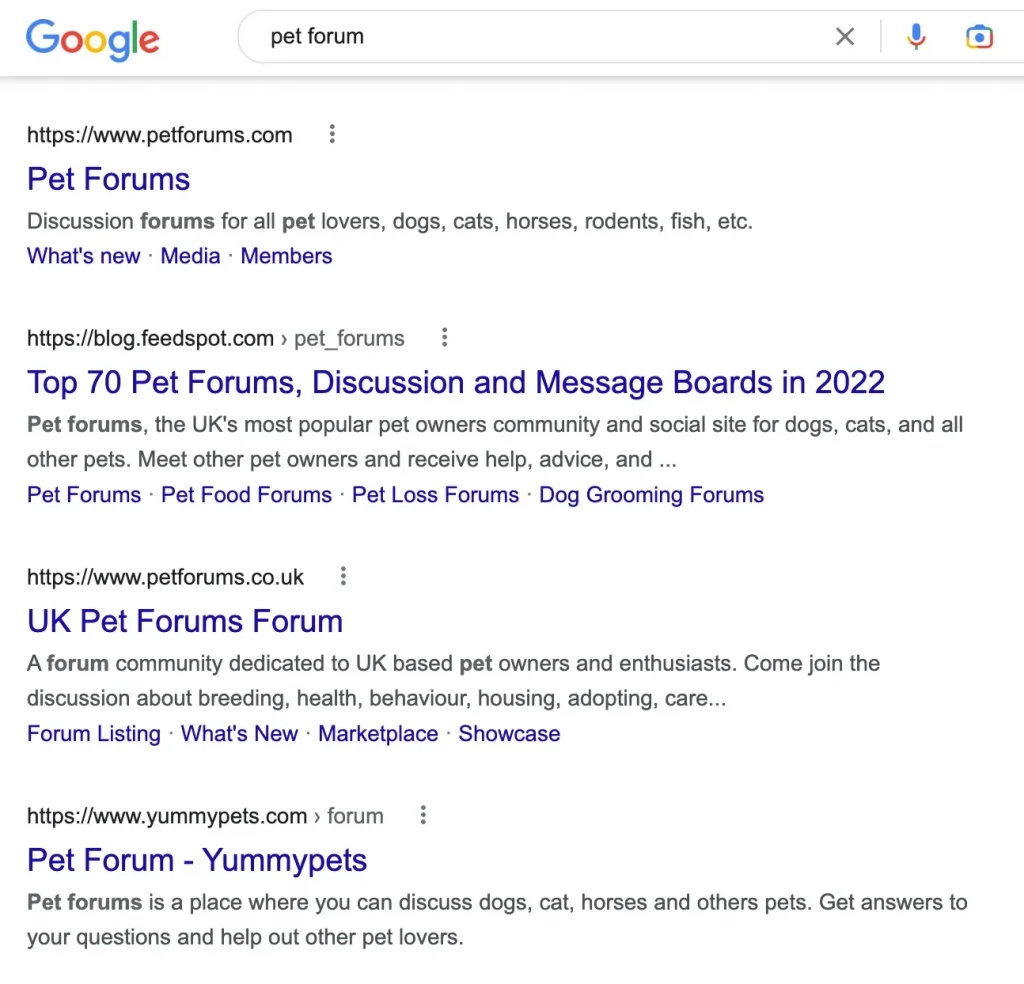Click the snippet 'the UK's most popular pet owners community'
Screen dimensions: 1024x984
pyautogui.click(x=495, y=442)
